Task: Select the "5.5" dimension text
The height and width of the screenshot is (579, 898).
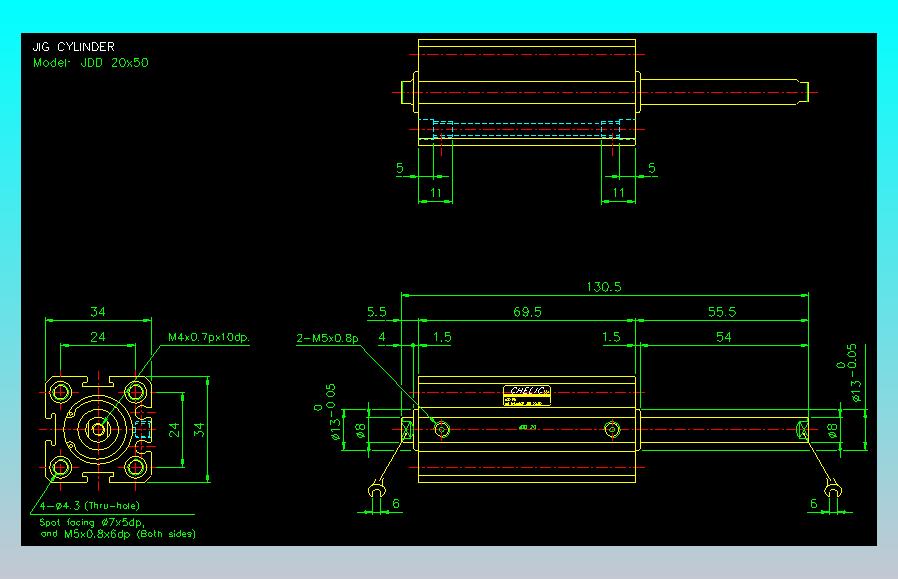Action: coord(377,312)
